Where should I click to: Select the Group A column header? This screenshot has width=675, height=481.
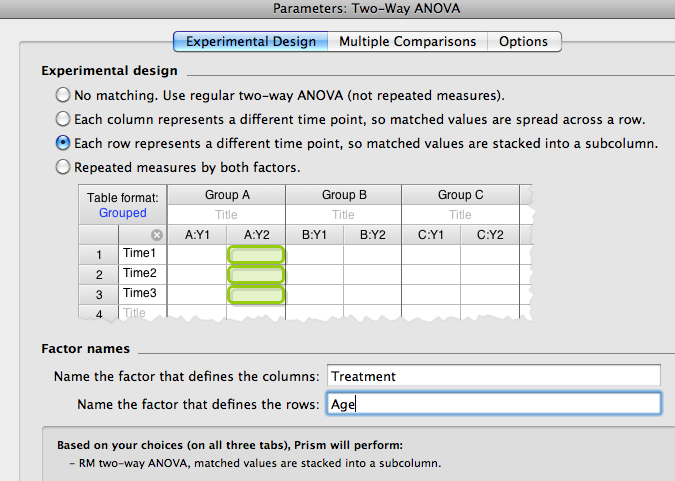tap(226, 195)
